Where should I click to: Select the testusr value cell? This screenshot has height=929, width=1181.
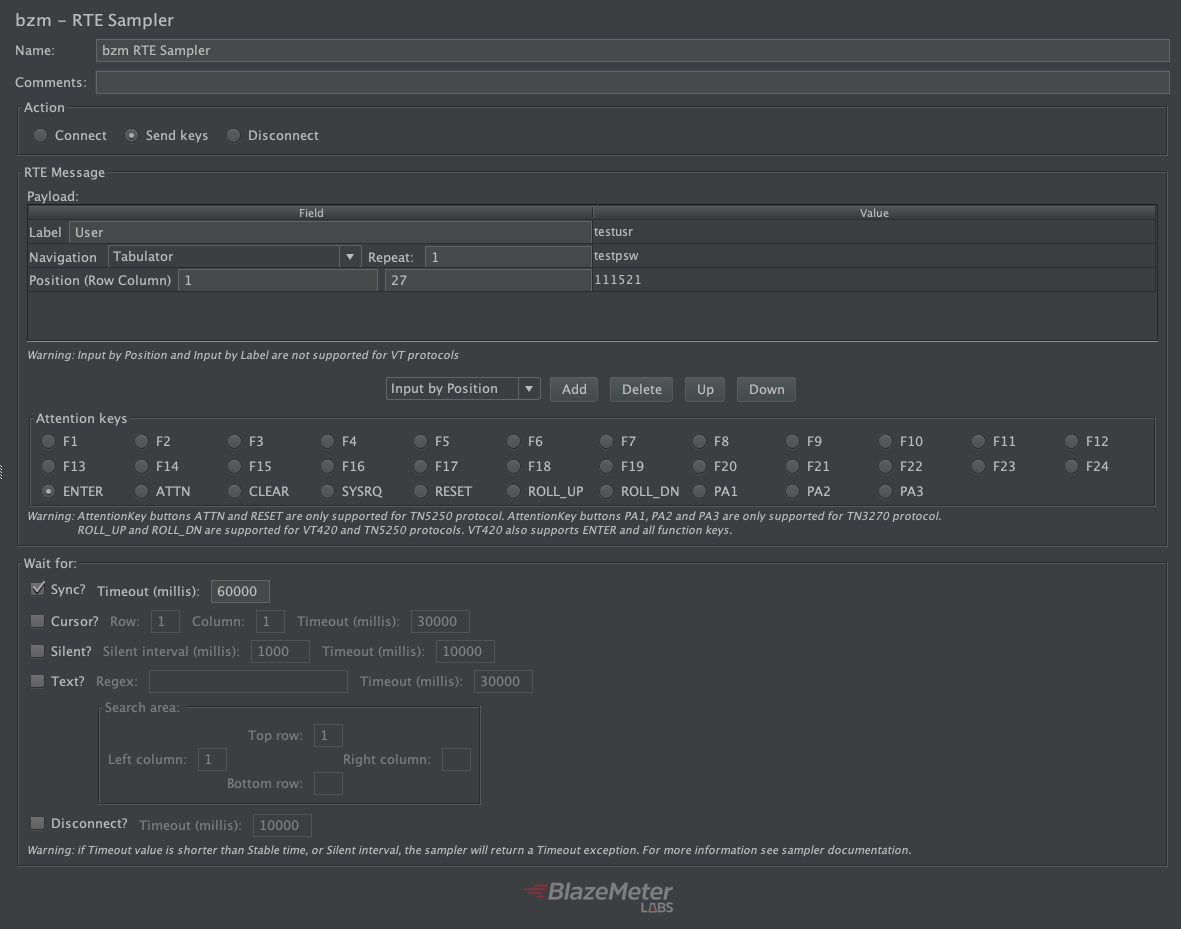point(874,232)
